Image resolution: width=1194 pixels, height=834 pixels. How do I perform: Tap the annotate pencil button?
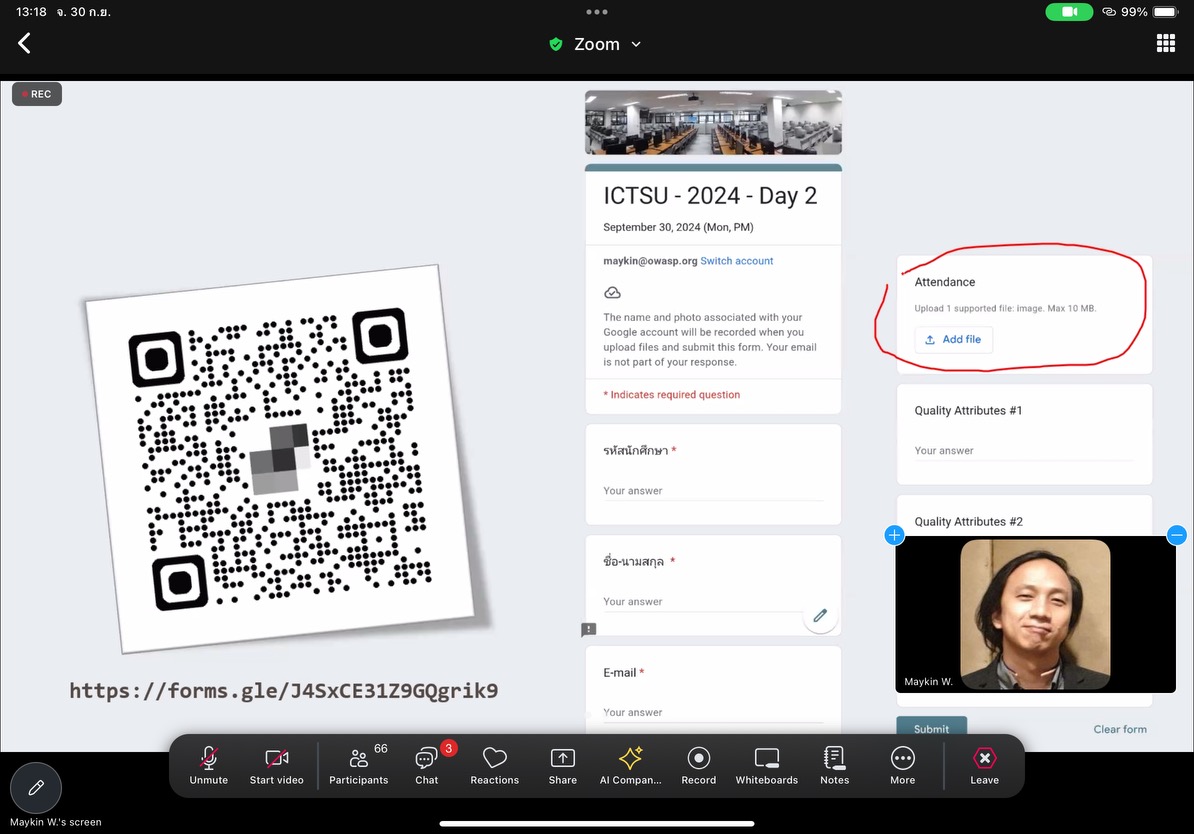(36, 788)
